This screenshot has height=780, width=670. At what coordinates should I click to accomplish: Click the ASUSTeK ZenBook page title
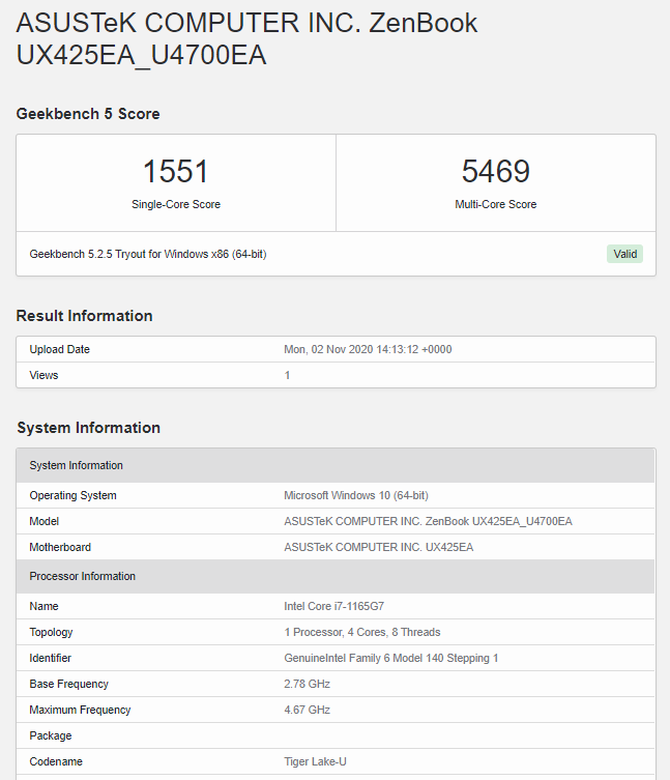click(247, 39)
